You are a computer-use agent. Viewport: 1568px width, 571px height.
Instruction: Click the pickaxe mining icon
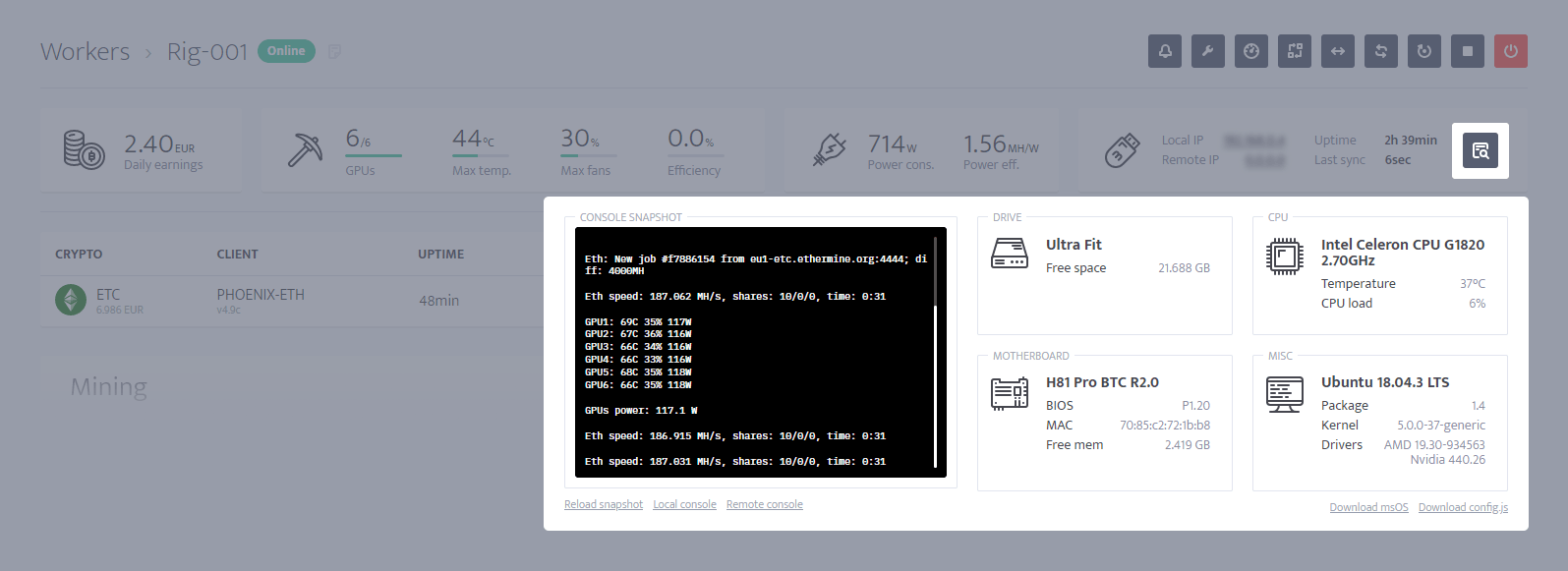[305, 149]
